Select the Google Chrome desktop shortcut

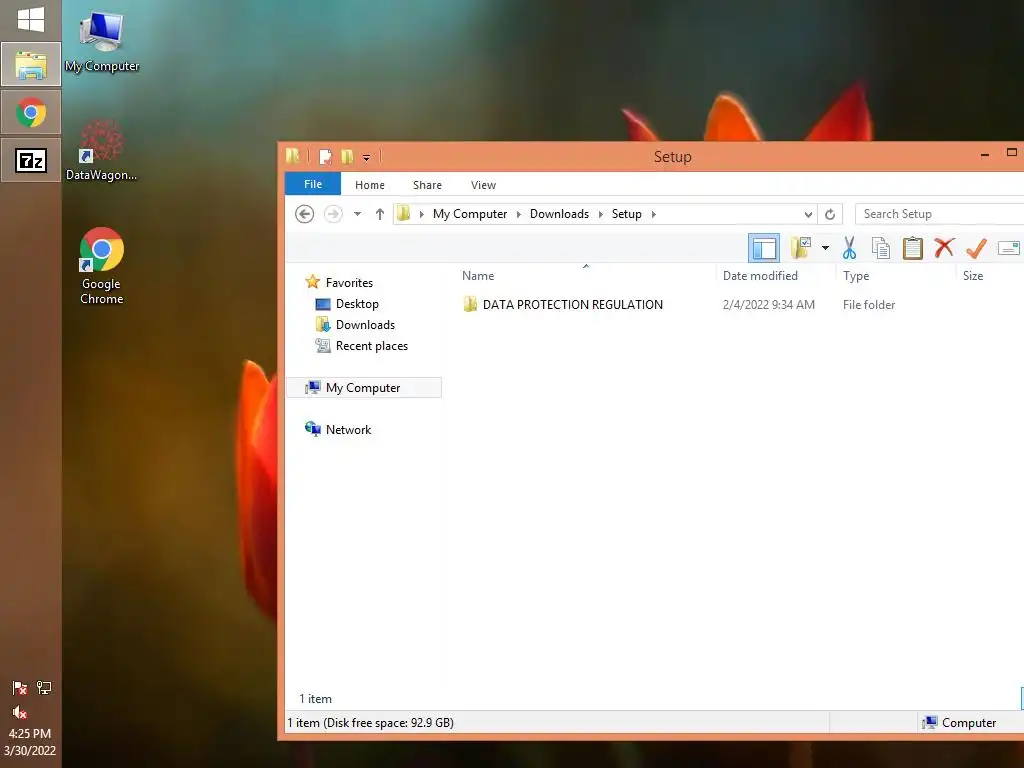pyautogui.click(x=102, y=266)
